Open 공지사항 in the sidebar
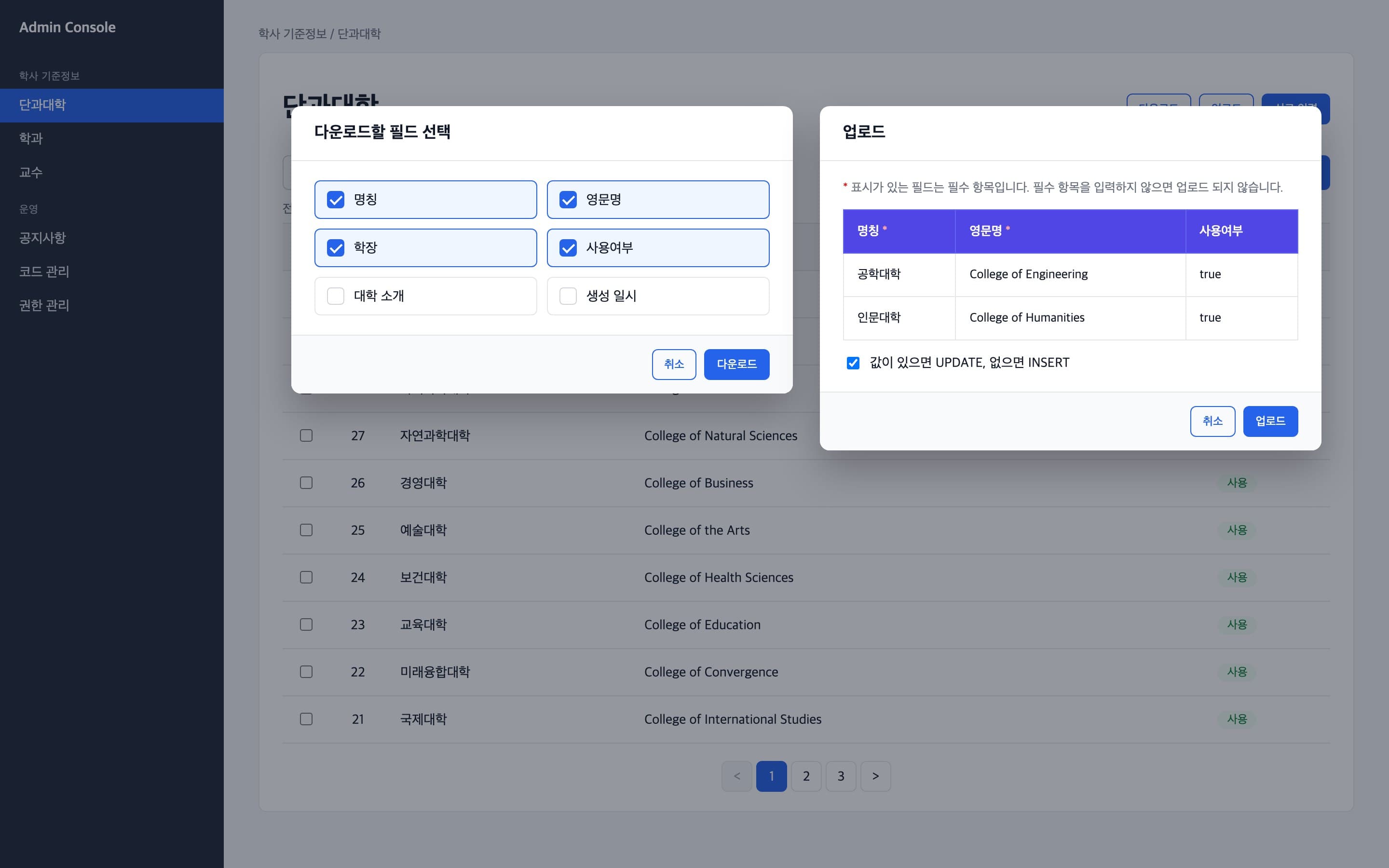The image size is (1389, 868). pos(112,238)
